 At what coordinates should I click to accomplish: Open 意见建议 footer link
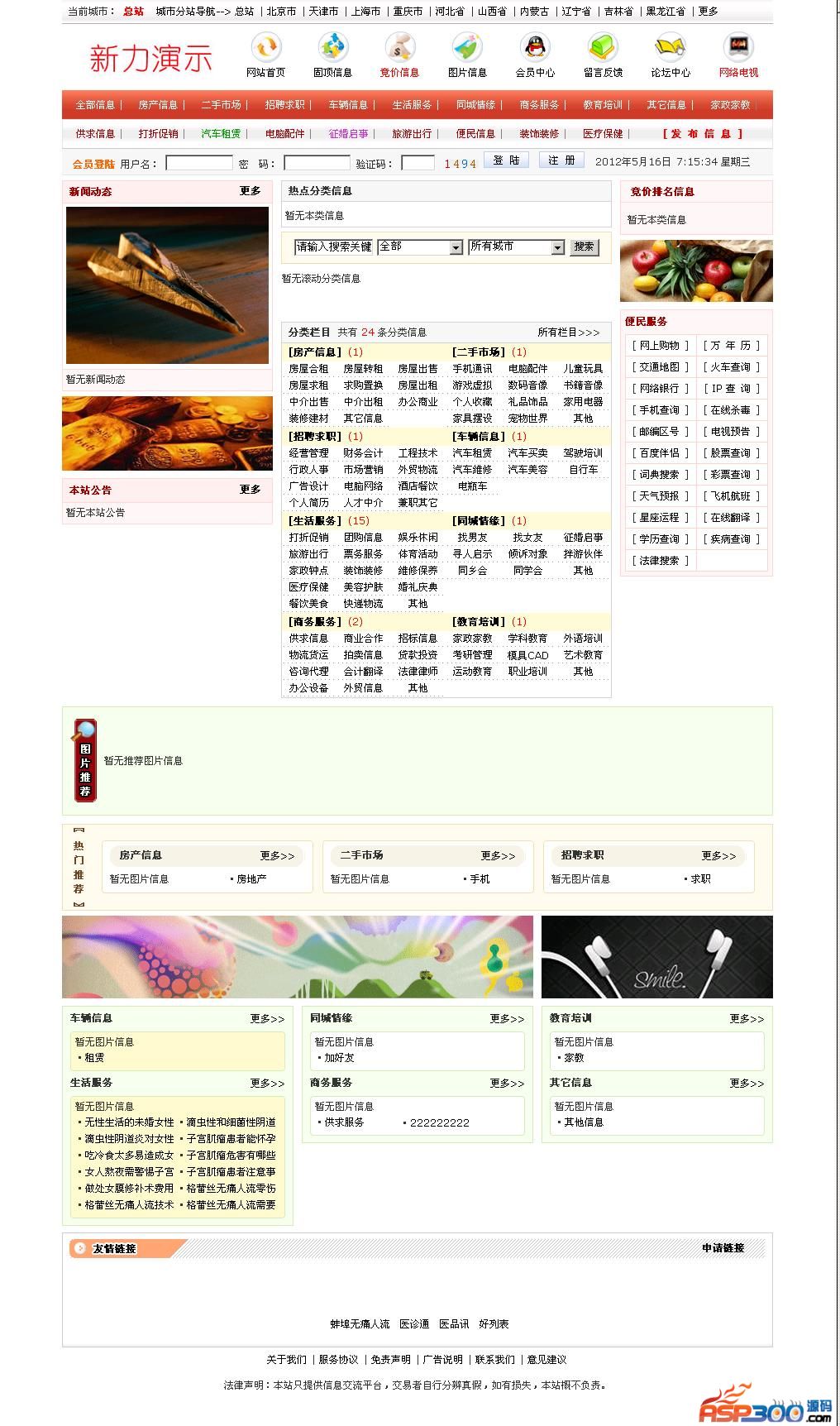[546, 1360]
